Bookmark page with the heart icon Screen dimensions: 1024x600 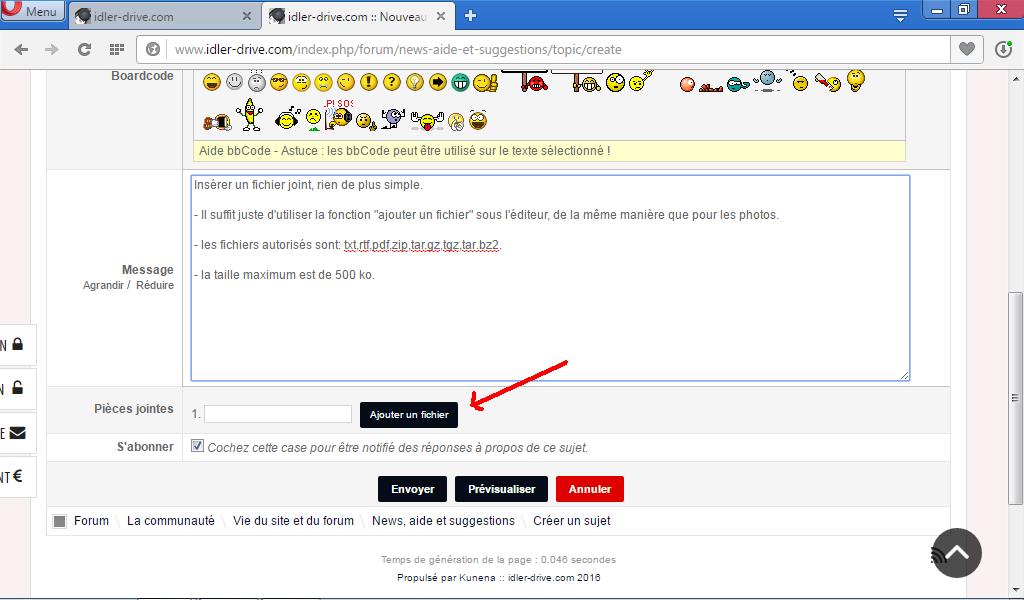[x=966, y=49]
